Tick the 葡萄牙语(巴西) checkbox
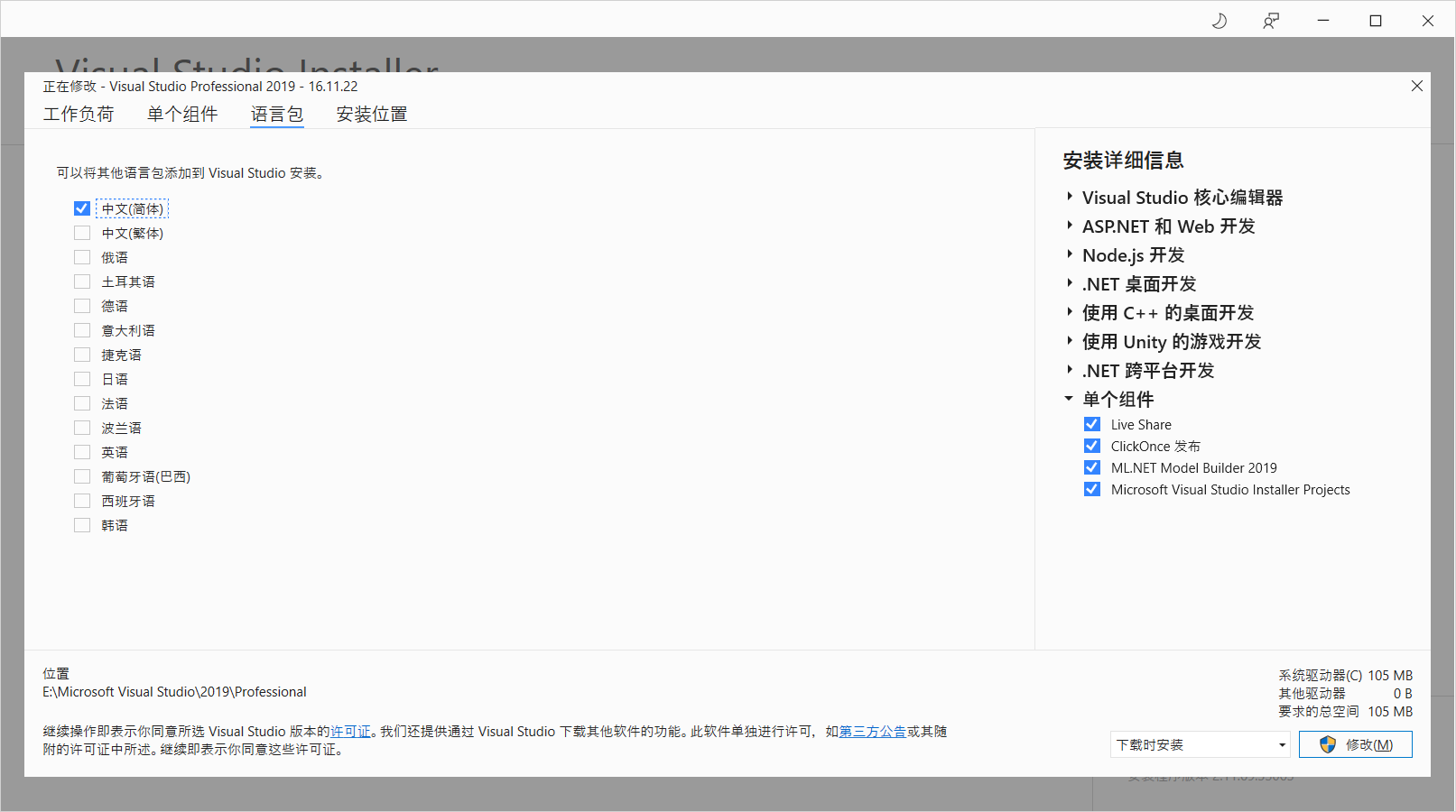This screenshot has width=1456, height=812. (x=82, y=476)
